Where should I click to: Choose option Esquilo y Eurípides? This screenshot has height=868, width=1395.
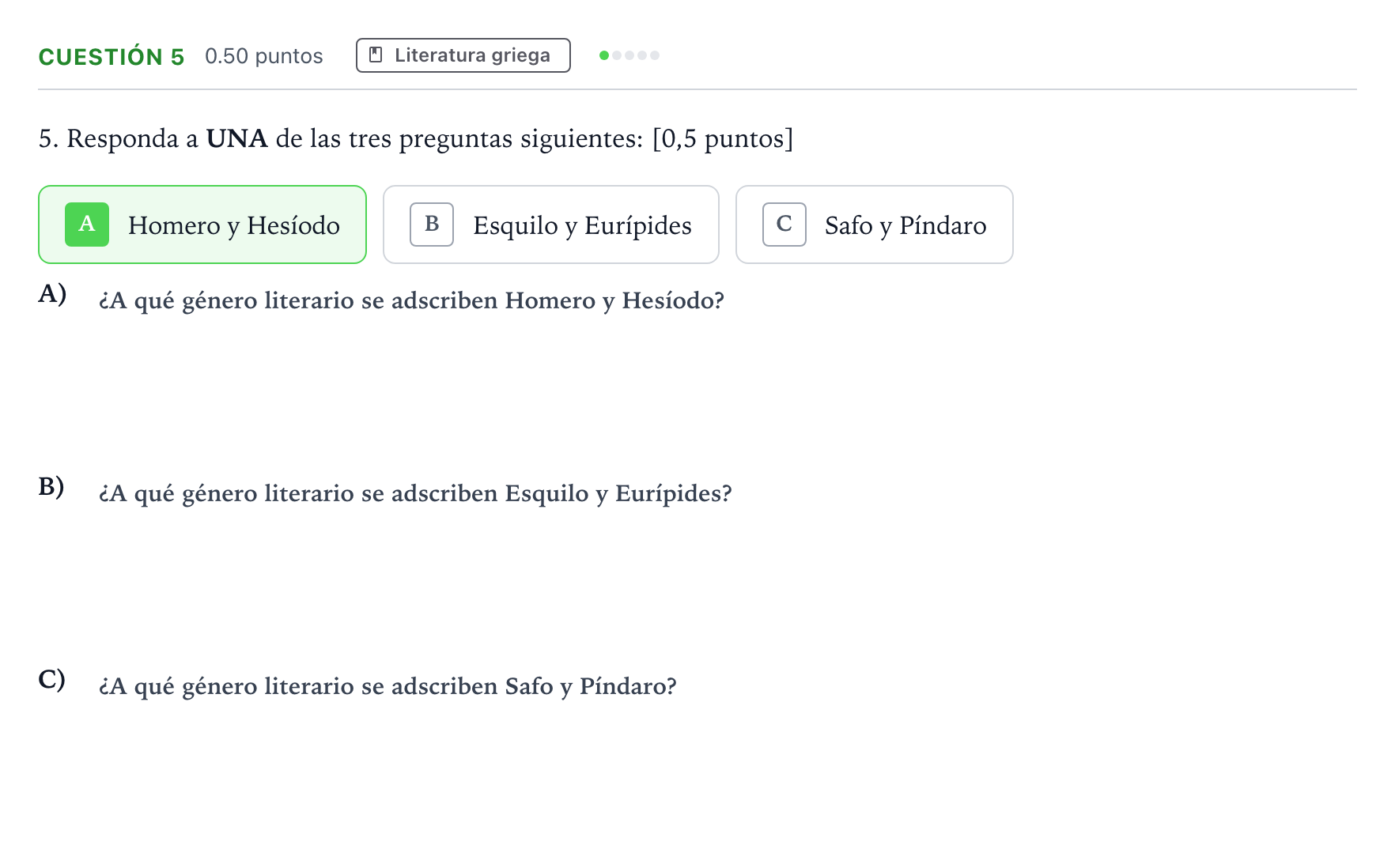tap(551, 225)
